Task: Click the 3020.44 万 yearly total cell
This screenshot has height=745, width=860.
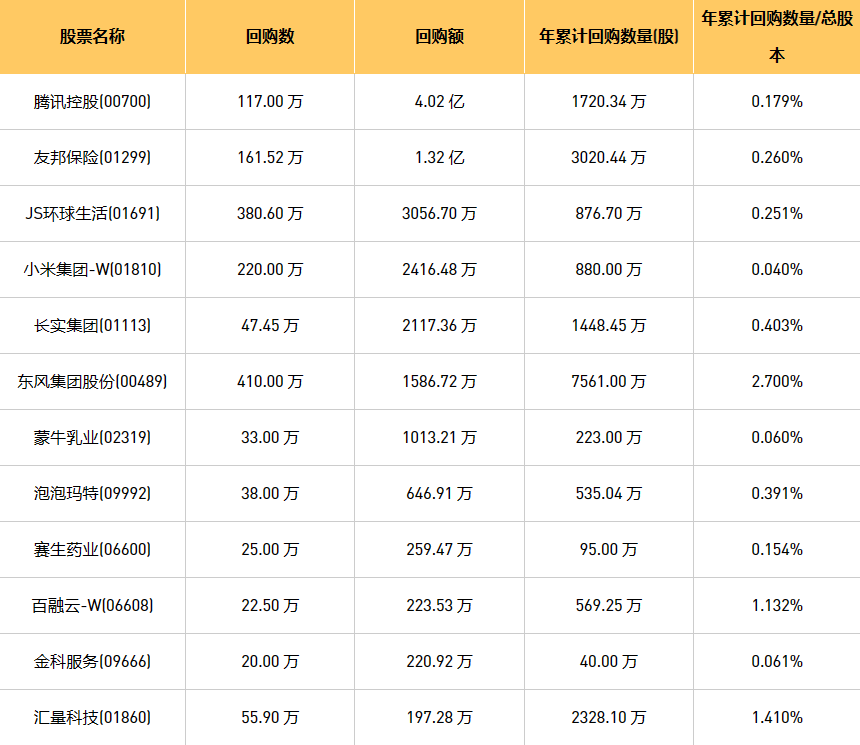Action: [609, 157]
